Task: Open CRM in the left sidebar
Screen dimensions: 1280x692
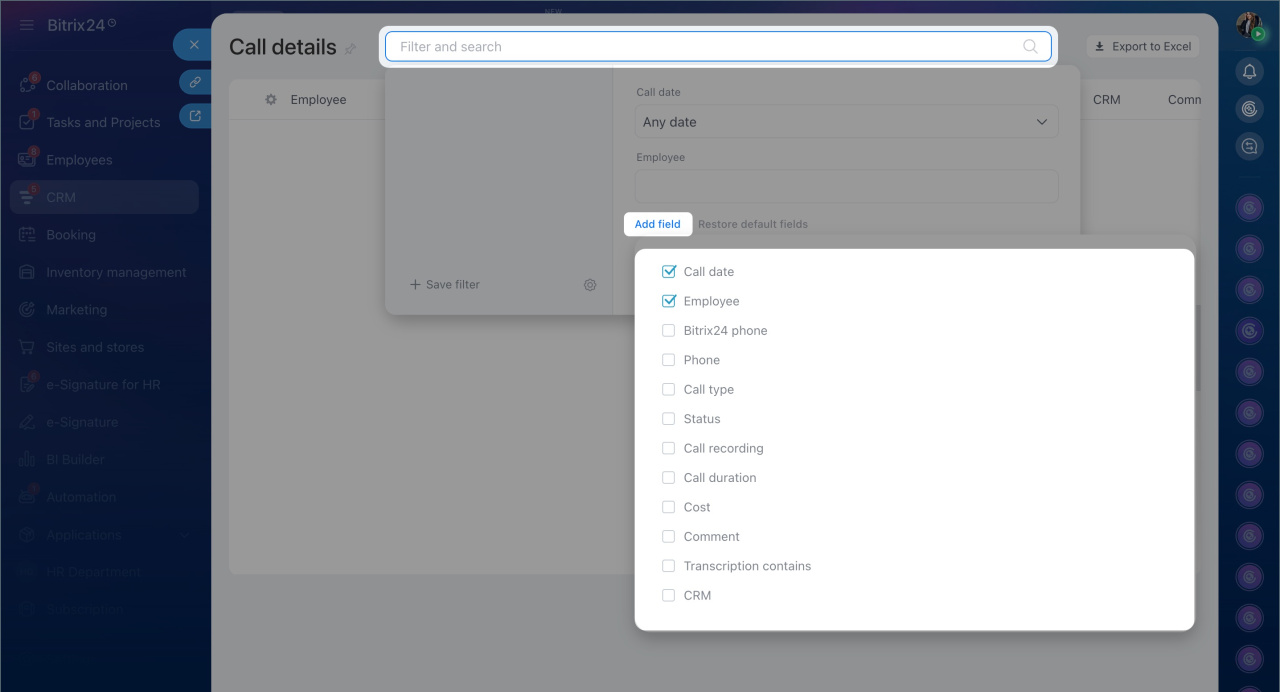Action: [61, 198]
